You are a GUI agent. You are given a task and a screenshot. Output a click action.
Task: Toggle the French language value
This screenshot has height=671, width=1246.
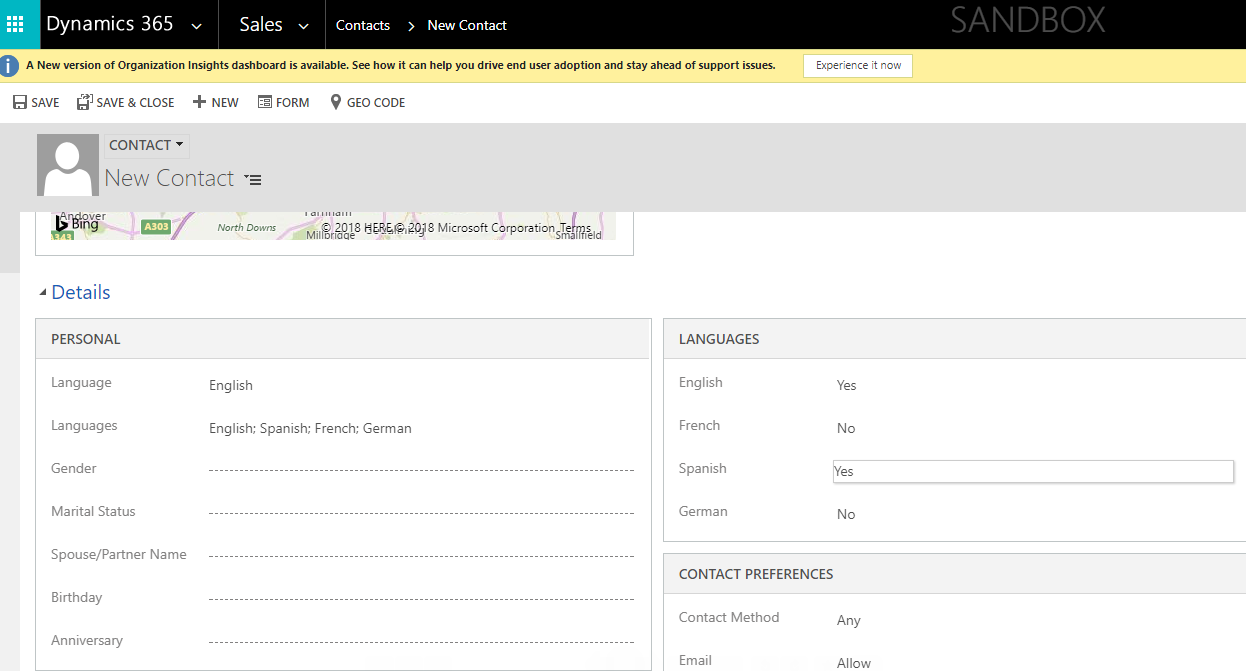[x=846, y=428]
